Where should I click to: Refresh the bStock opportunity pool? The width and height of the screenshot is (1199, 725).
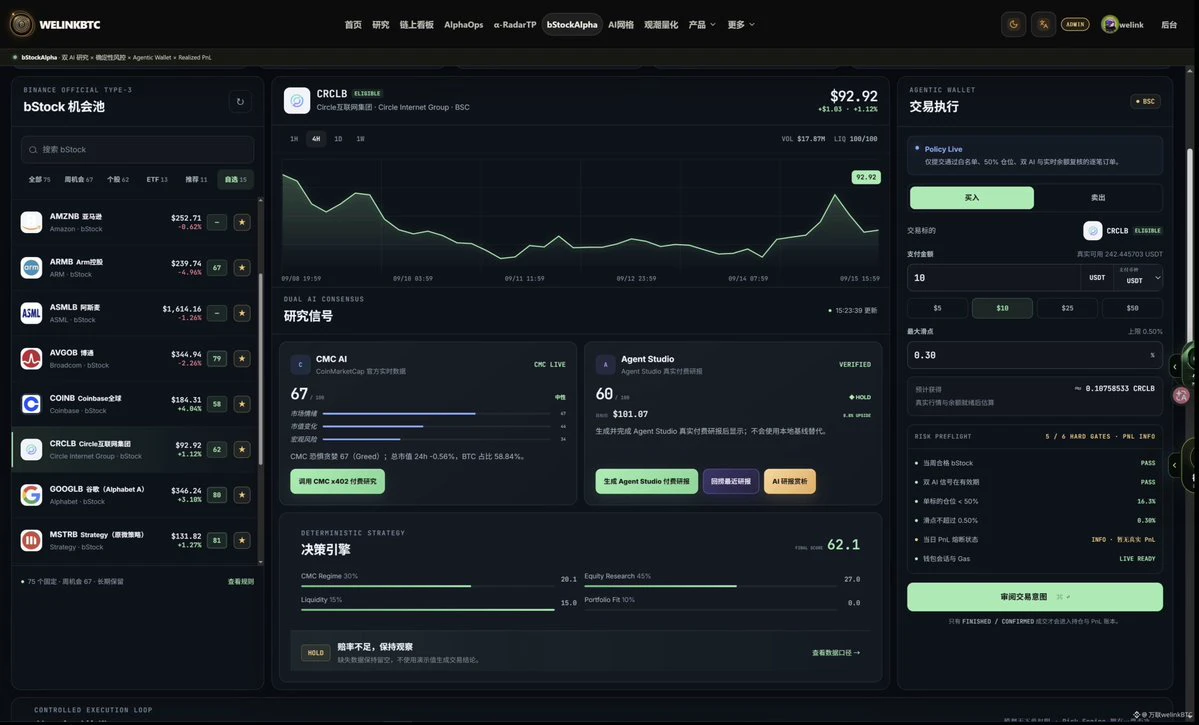pyautogui.click(x=240, y=101)
